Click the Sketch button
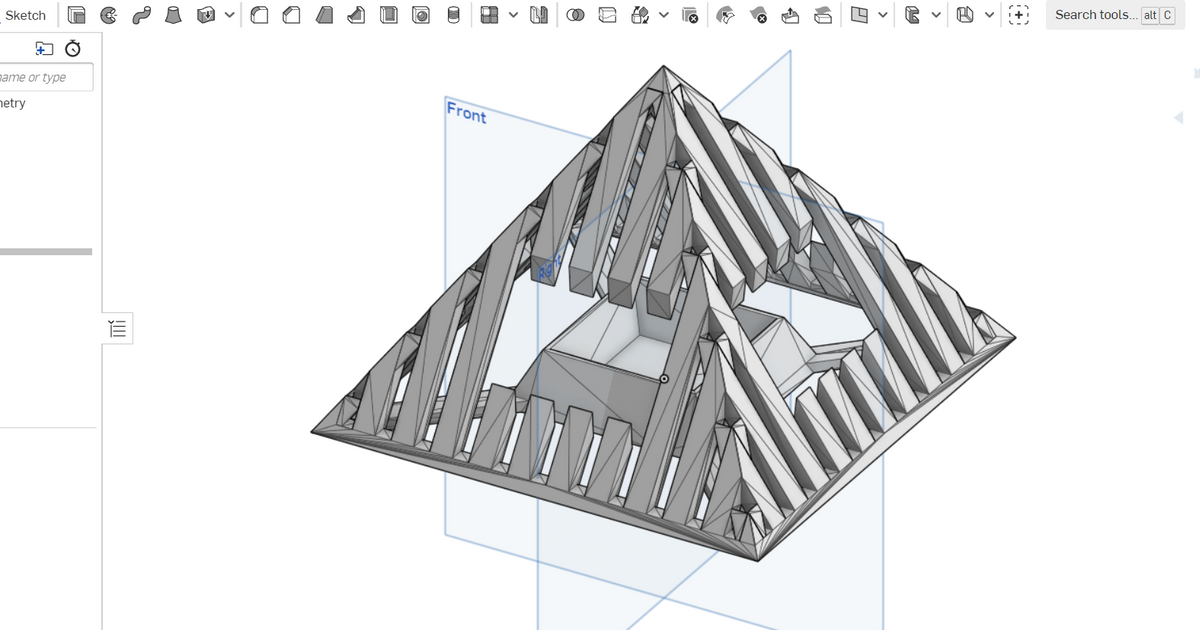The height and width of the screenshot is (630, 1200). tap(25, 14)
